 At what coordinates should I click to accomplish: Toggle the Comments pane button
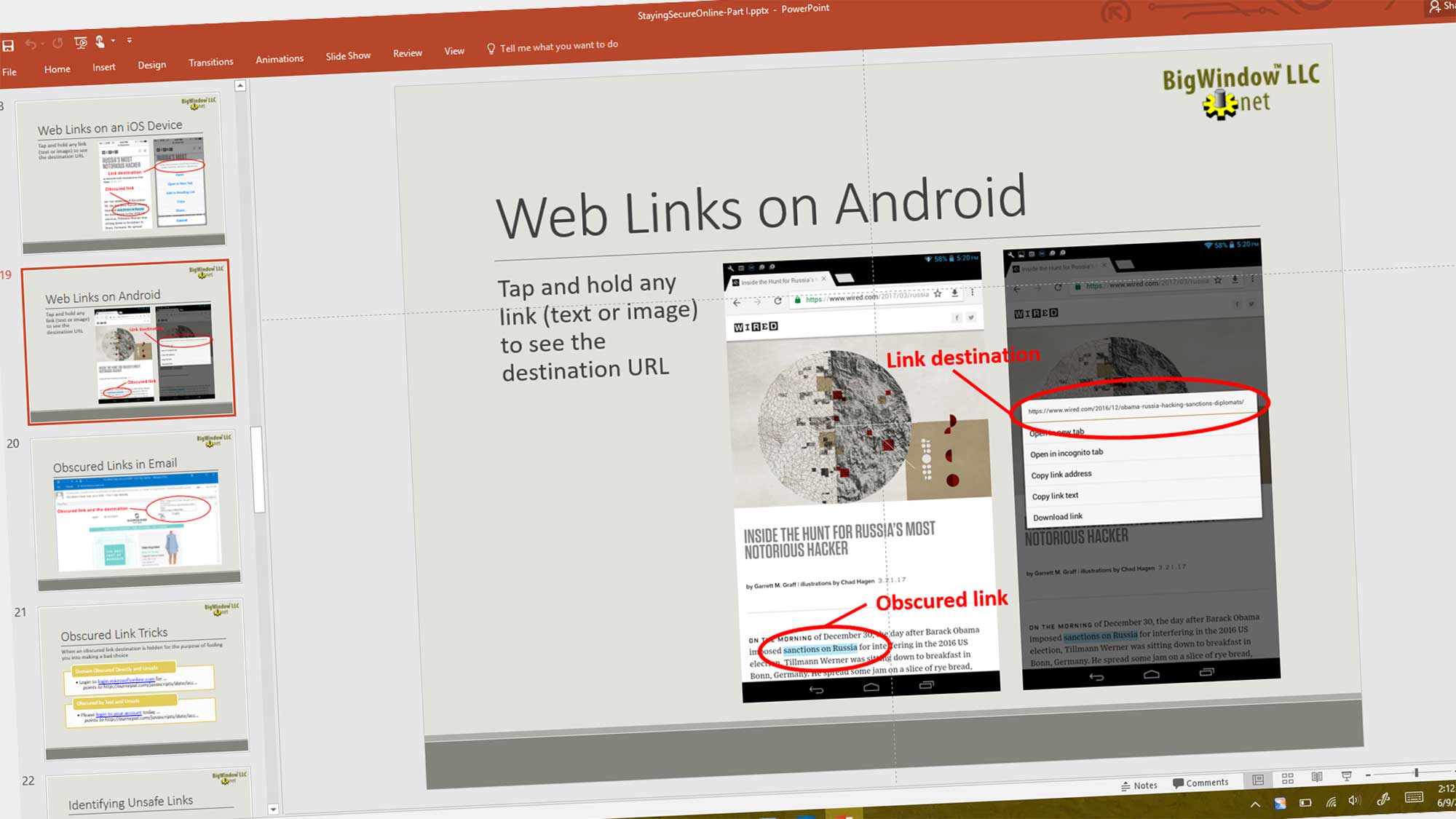point(1200,783)
